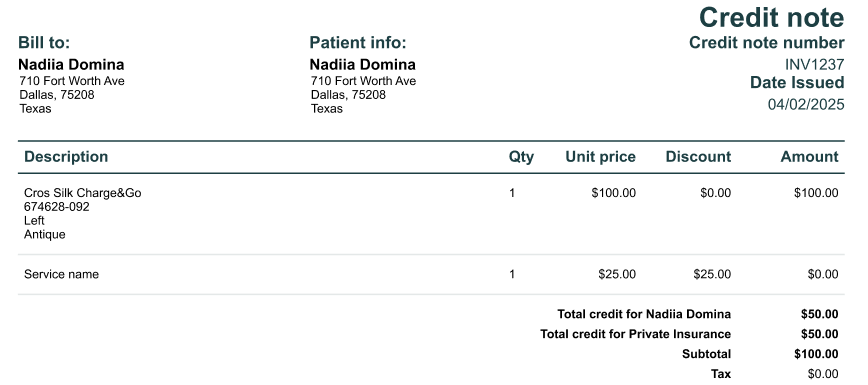
Task: Click the Credit note title
Action: point(771,17)
